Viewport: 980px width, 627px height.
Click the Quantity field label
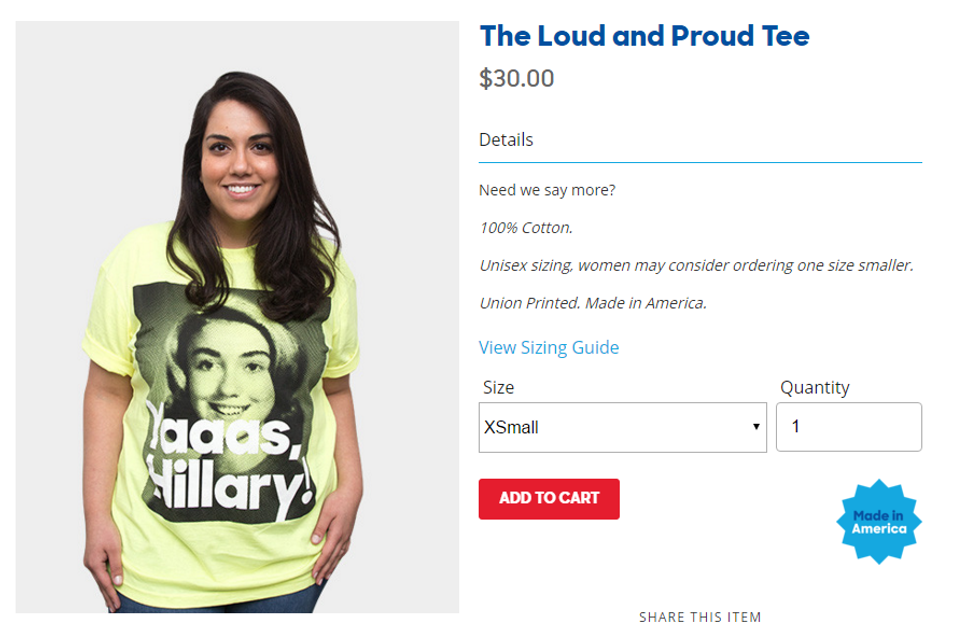pyautogui.click(x=814, y=388)
